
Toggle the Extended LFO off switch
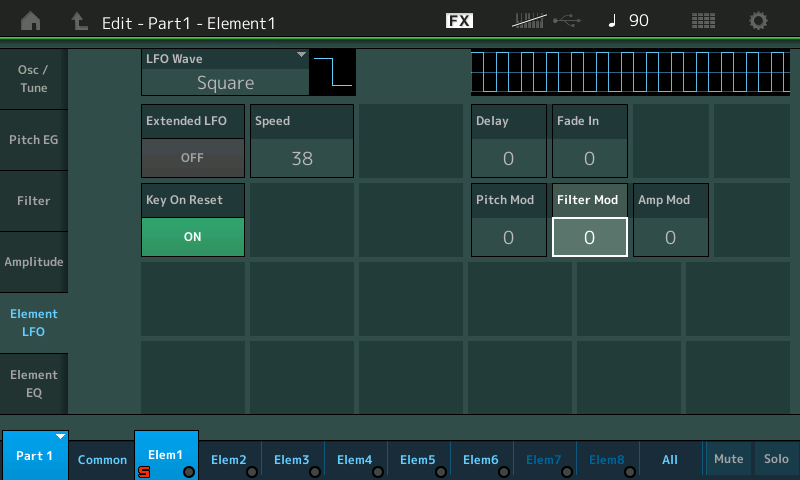point(192,158)
